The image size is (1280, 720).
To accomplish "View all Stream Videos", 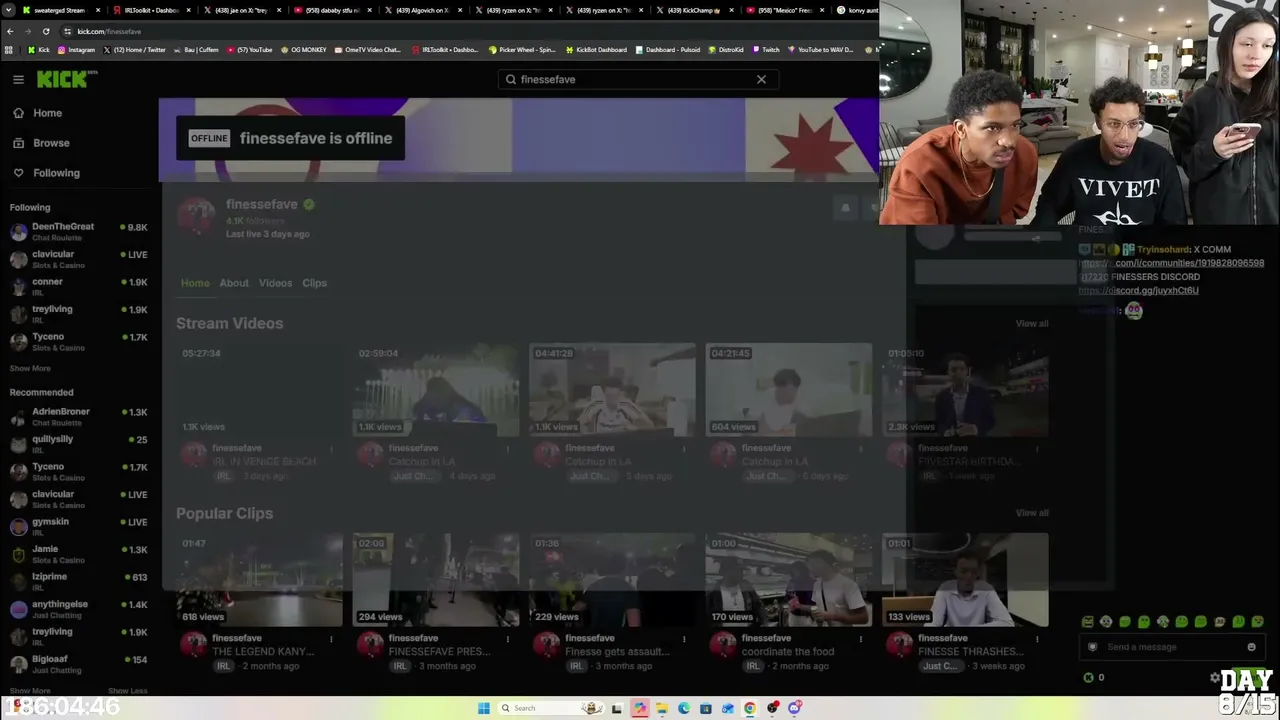I will (1032, 323).
